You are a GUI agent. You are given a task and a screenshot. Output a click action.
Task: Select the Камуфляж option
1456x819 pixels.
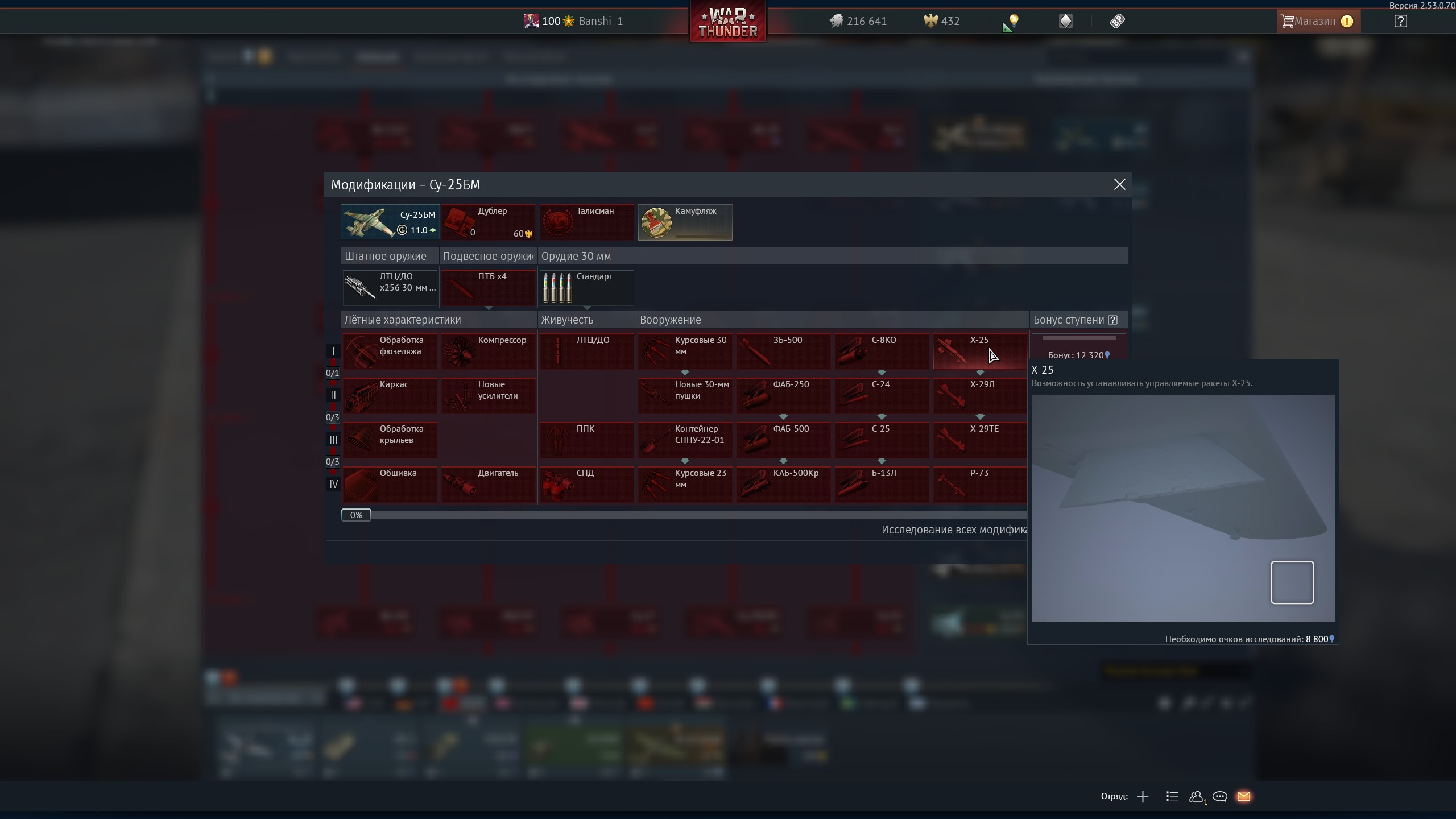click(685, 222)
